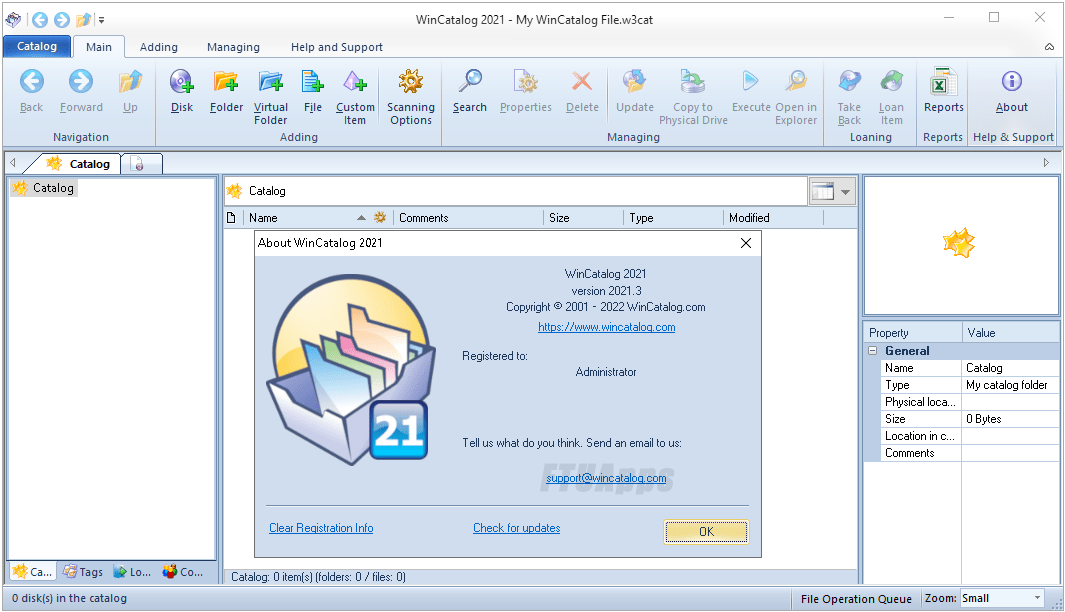Open the About info icon
The height and width of the screenshot is (612, 1065).
pyautogui.click(x=1011, y=82)
